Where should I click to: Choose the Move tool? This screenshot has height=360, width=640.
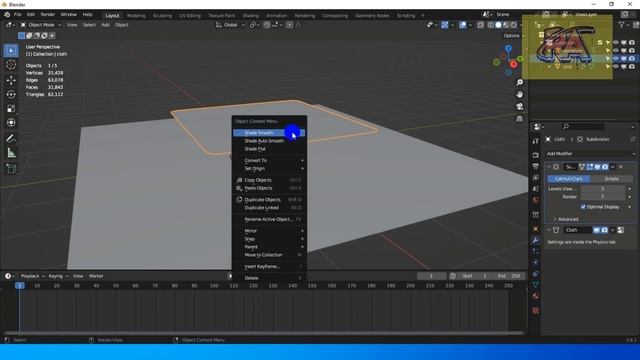11,80
